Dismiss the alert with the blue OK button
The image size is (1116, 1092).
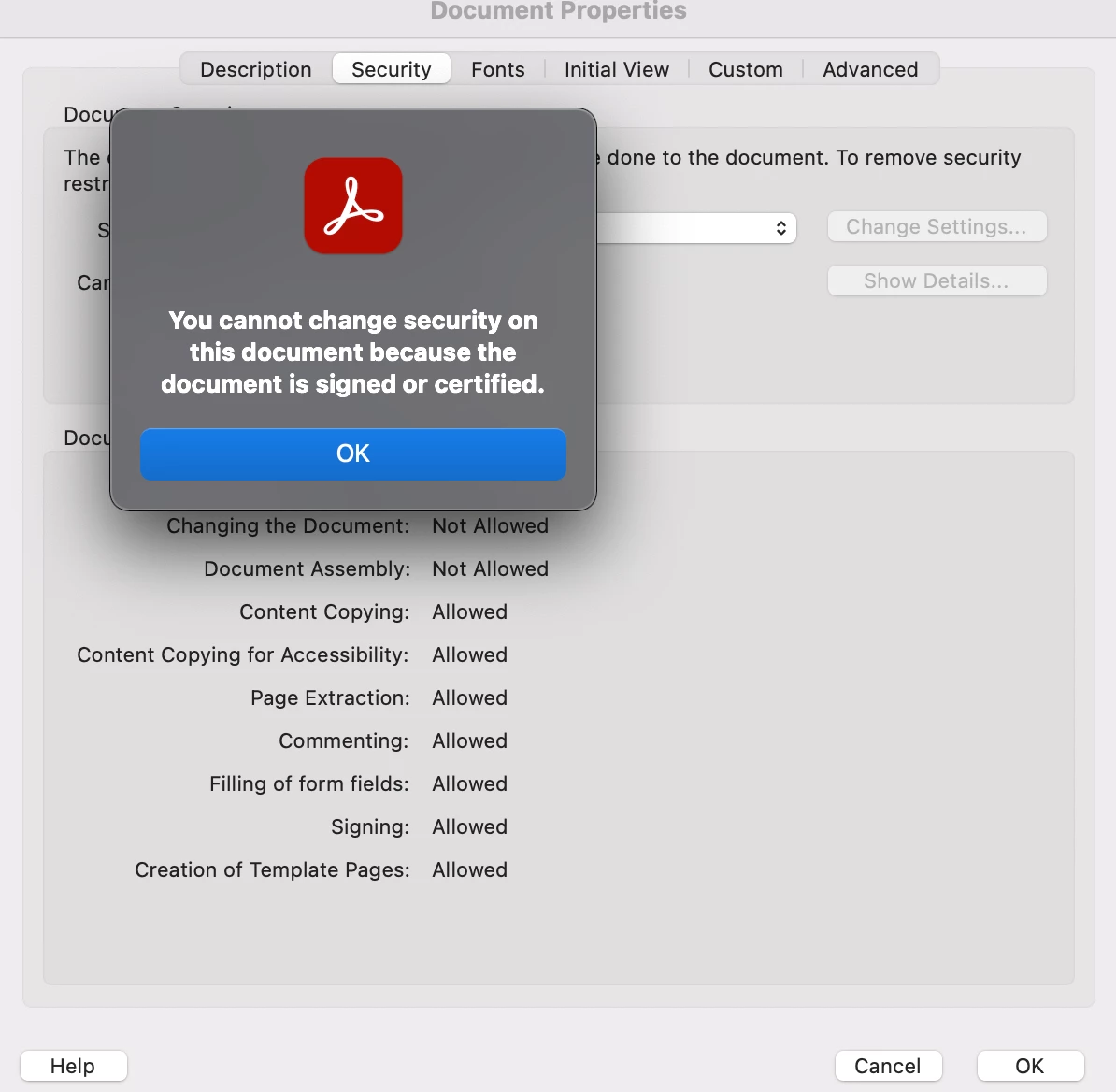(353, 453)
